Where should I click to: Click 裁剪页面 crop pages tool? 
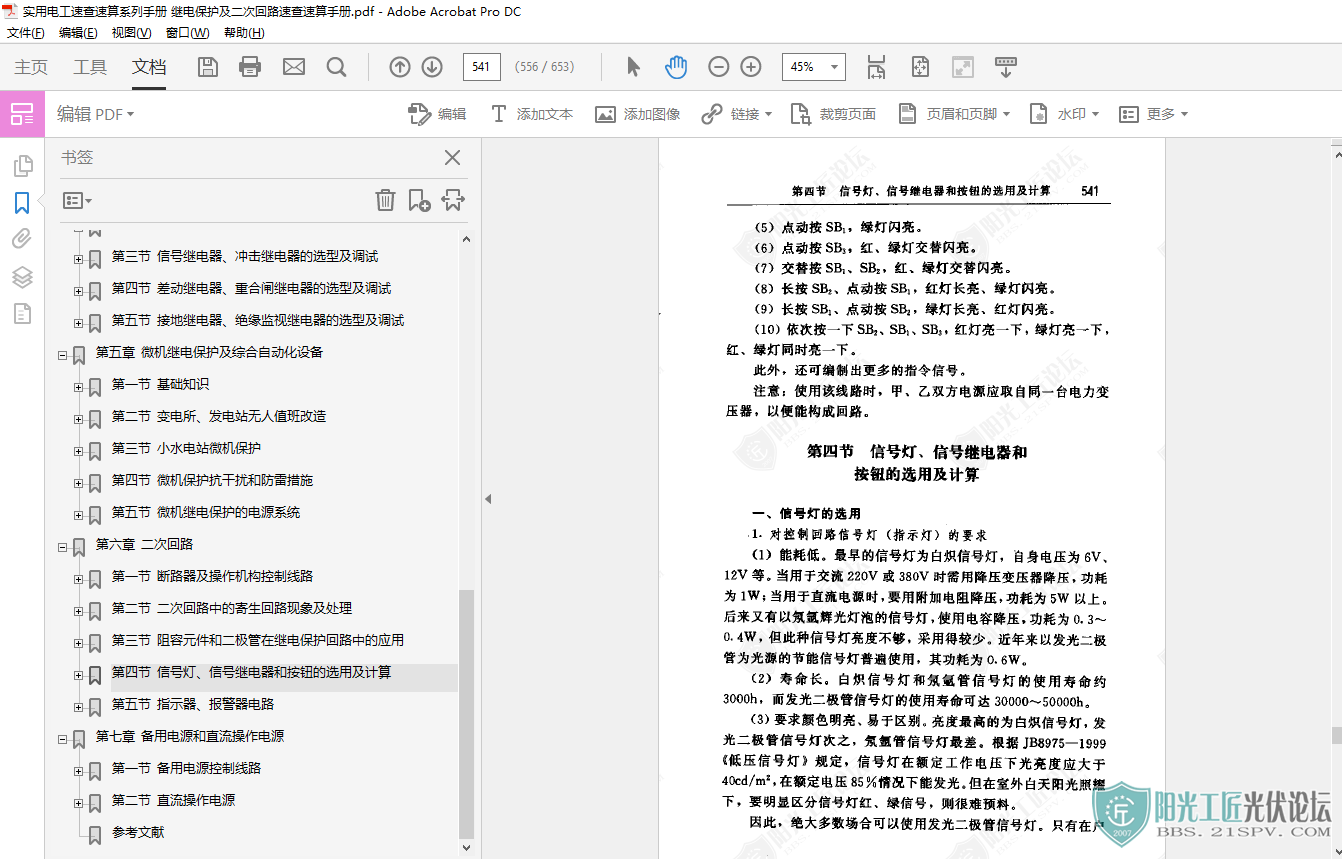click(833, 114)
